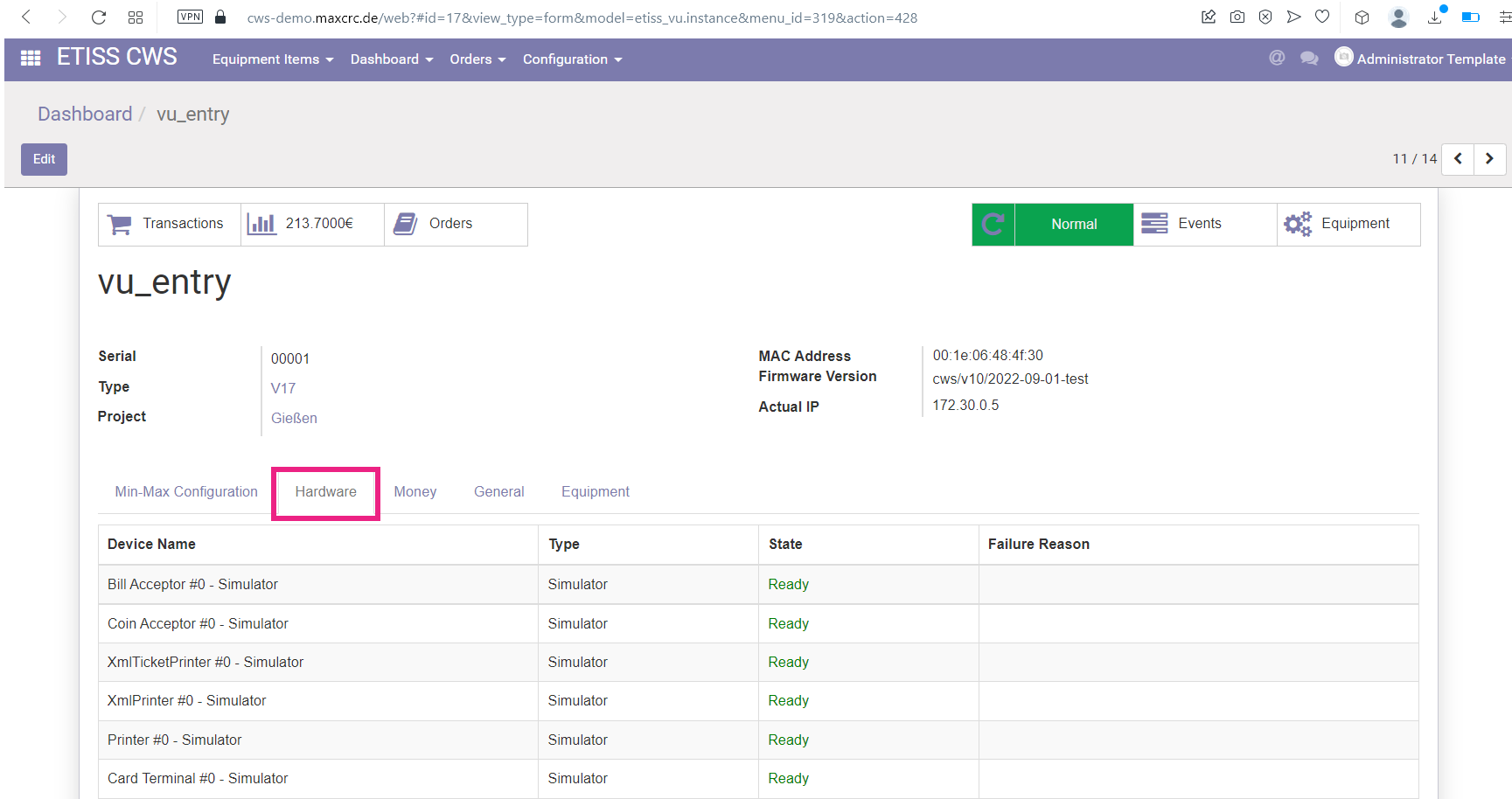The height and width of the screenshot is (799, 1512).
Task: Open Administrator Template user menu
Action: click(x=1431, y=59)
